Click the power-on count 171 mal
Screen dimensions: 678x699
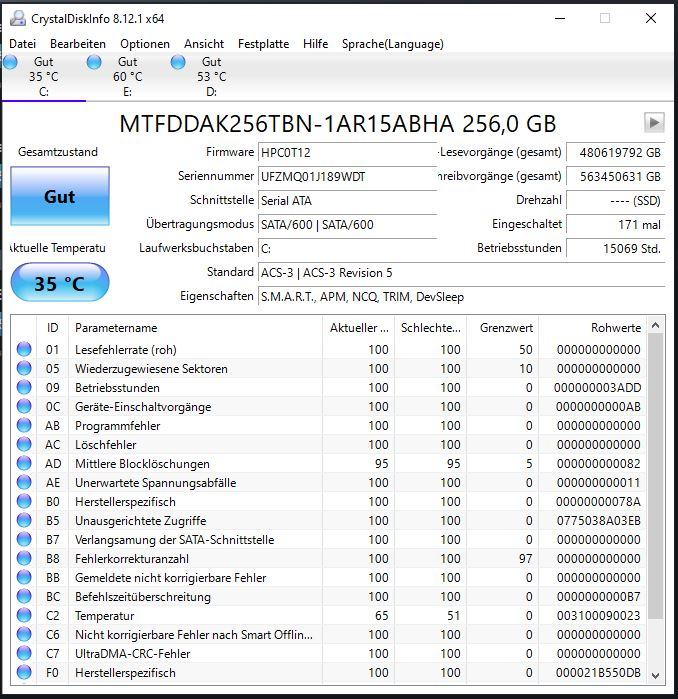pyautogui.click(x=616, y=224)
